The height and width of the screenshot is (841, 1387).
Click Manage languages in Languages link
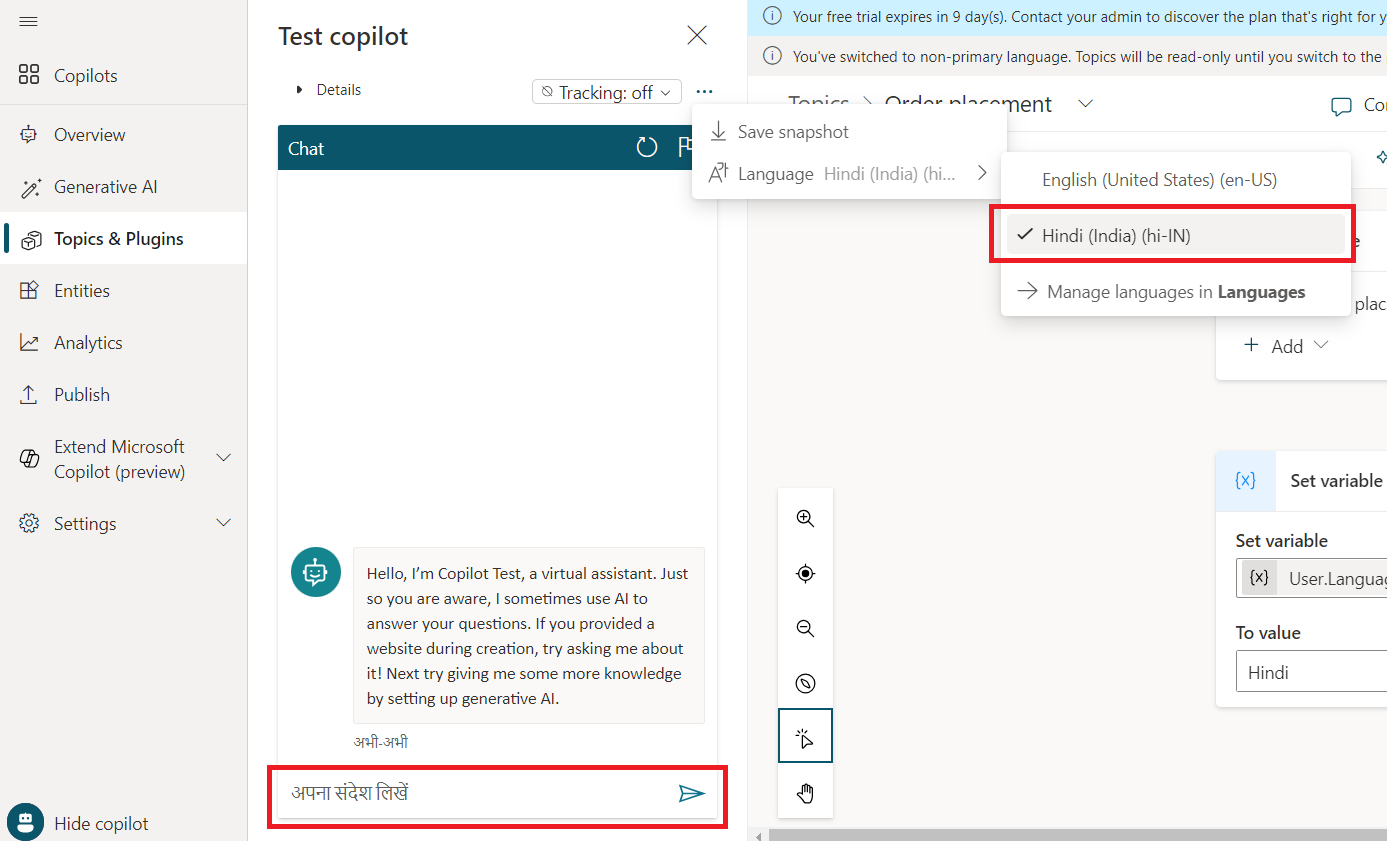(1175, 292)
